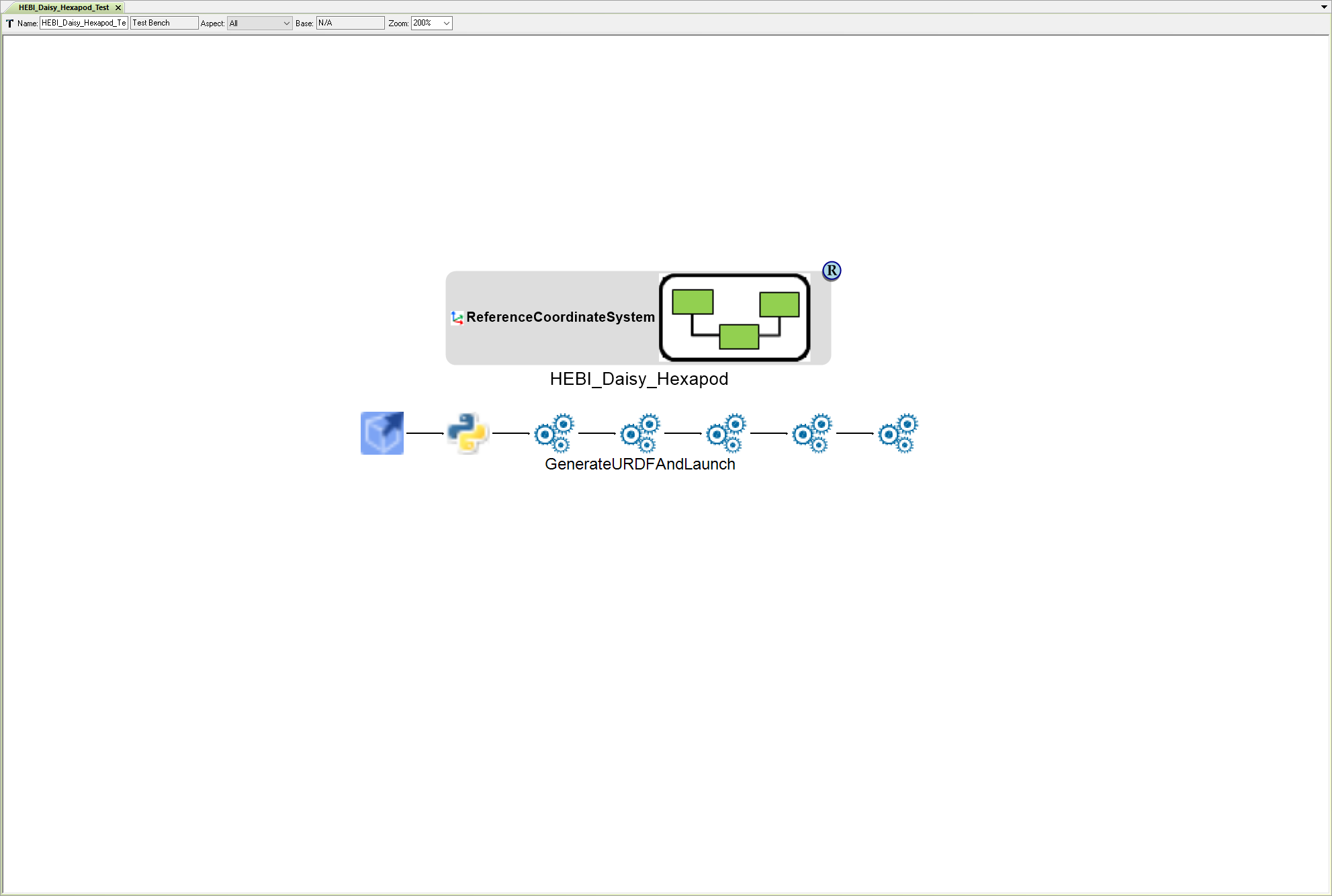The height and width of the screenshot is (896, 1332).
Task: Select the first gears icon after the Python icon
Action: 554,433
